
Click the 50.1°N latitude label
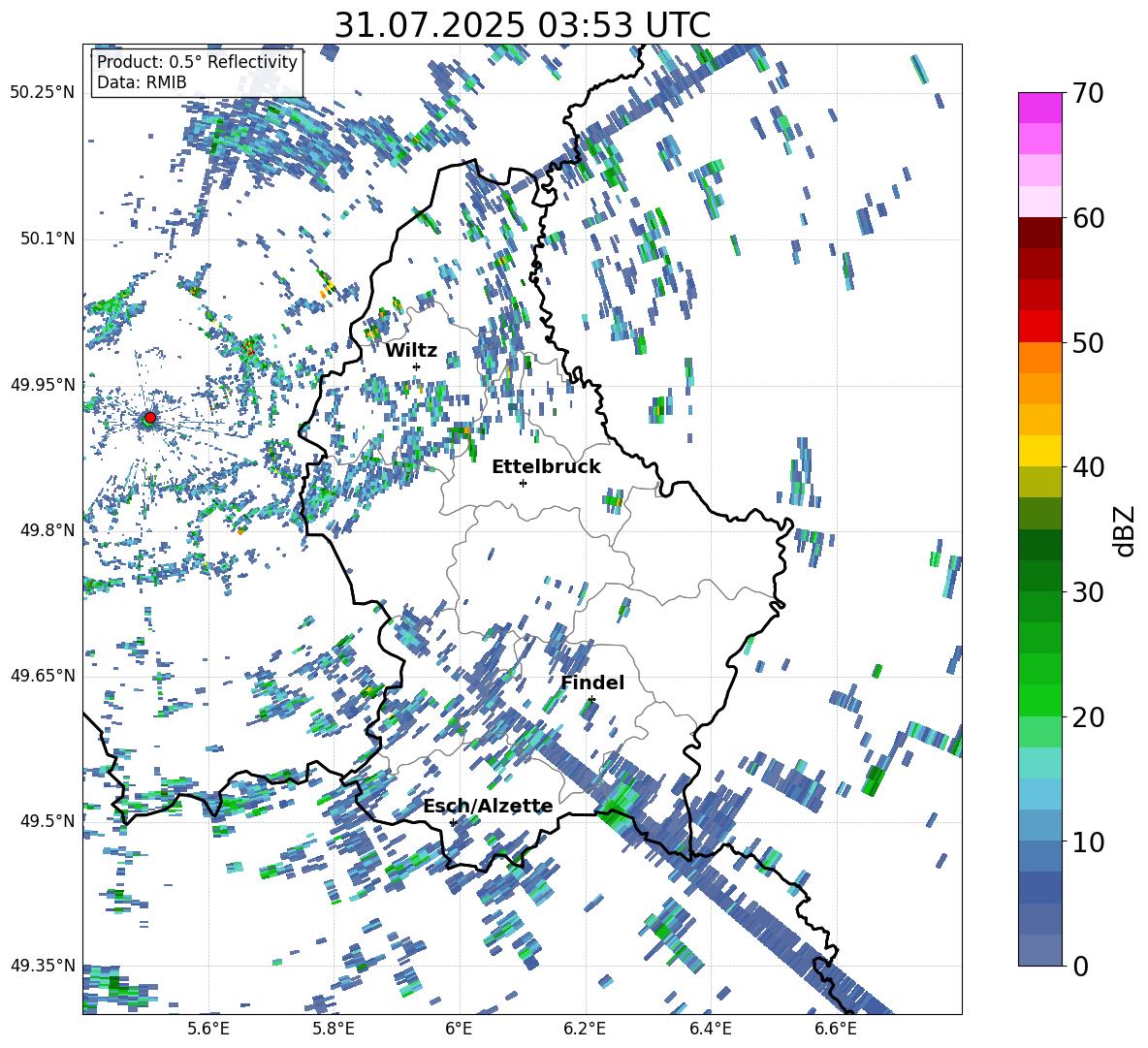(48, 238)
